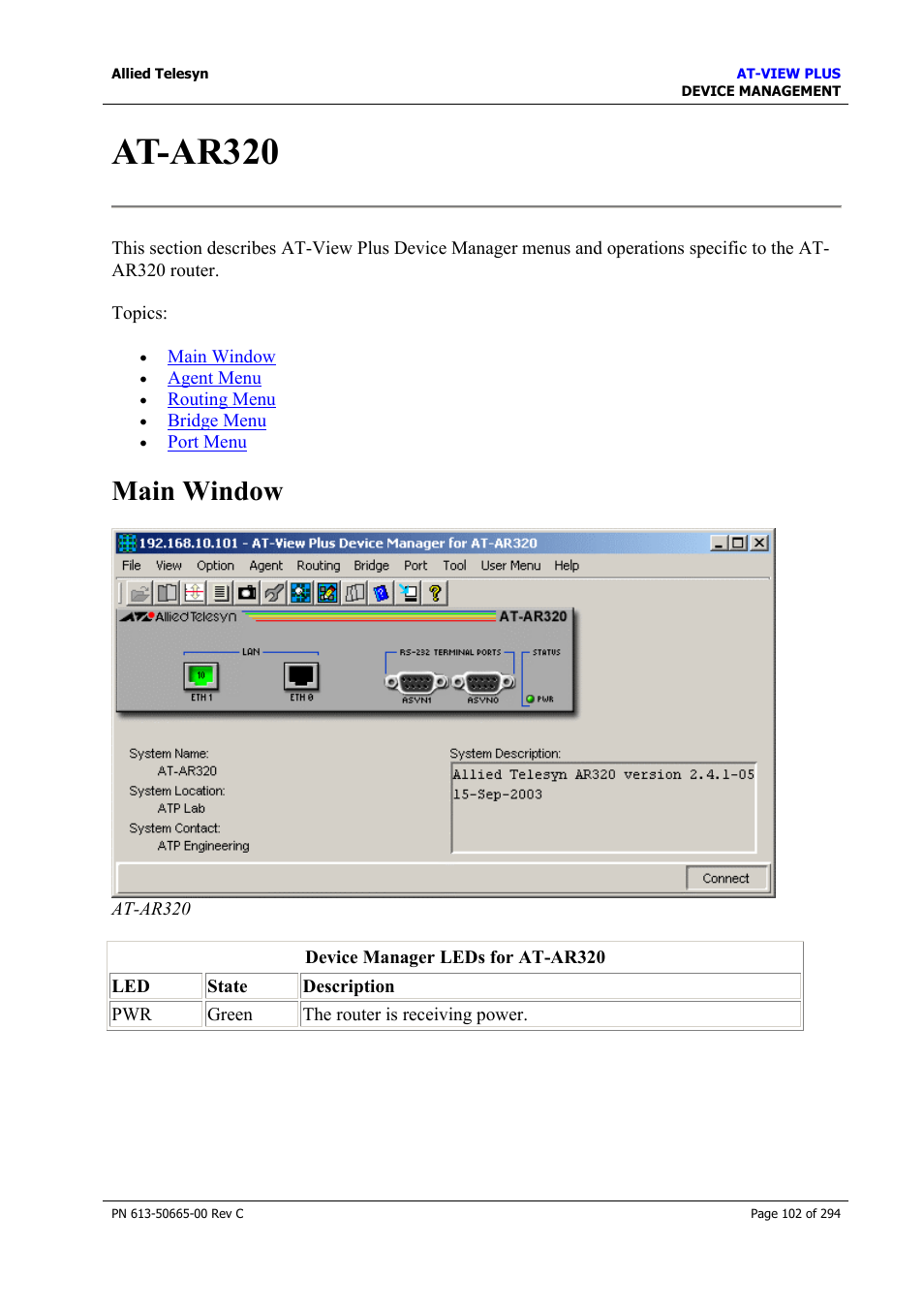Follow the Routing Menu topic link

(221, 399)
